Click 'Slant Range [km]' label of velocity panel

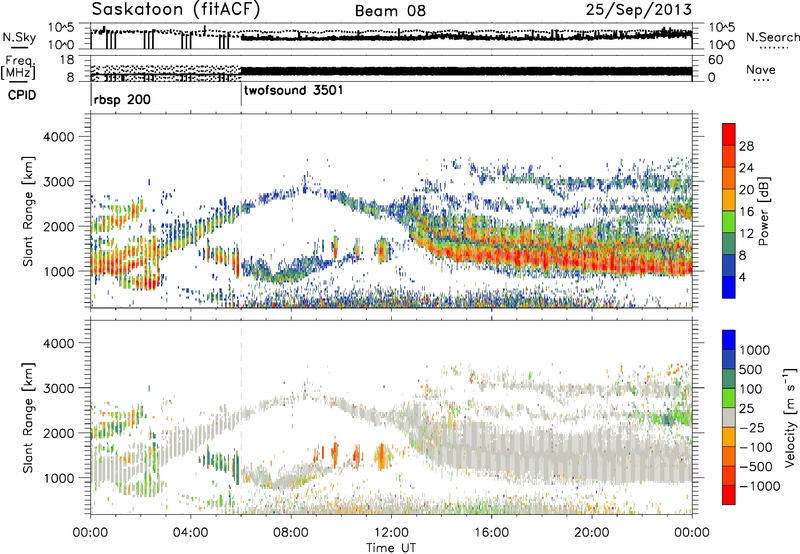pos(28,418)
